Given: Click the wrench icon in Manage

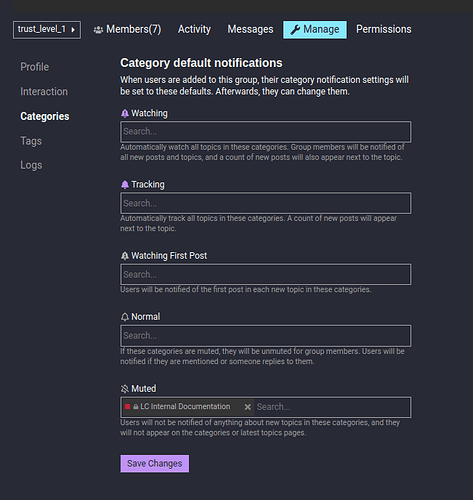Looking at the screenshot, I should click(295, 30).
